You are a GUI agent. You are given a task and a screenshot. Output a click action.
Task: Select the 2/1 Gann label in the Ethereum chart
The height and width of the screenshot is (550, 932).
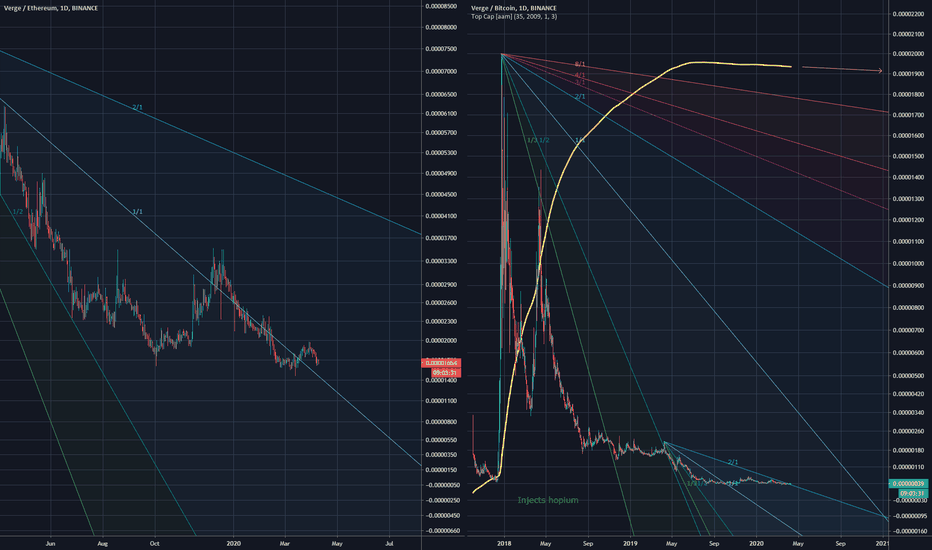click(137, 107)
